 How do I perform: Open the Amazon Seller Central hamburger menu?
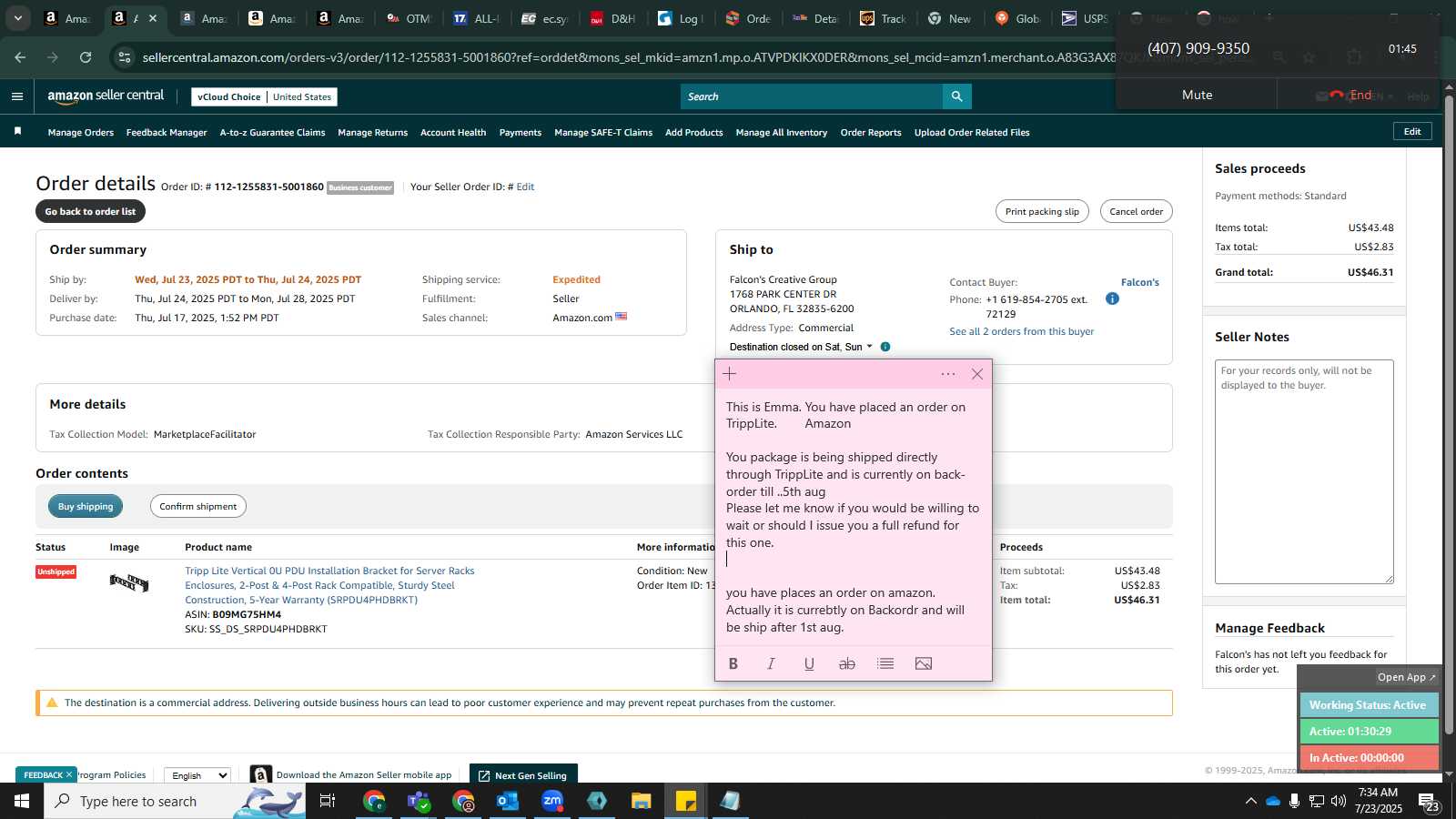click(x=17, y=96)
